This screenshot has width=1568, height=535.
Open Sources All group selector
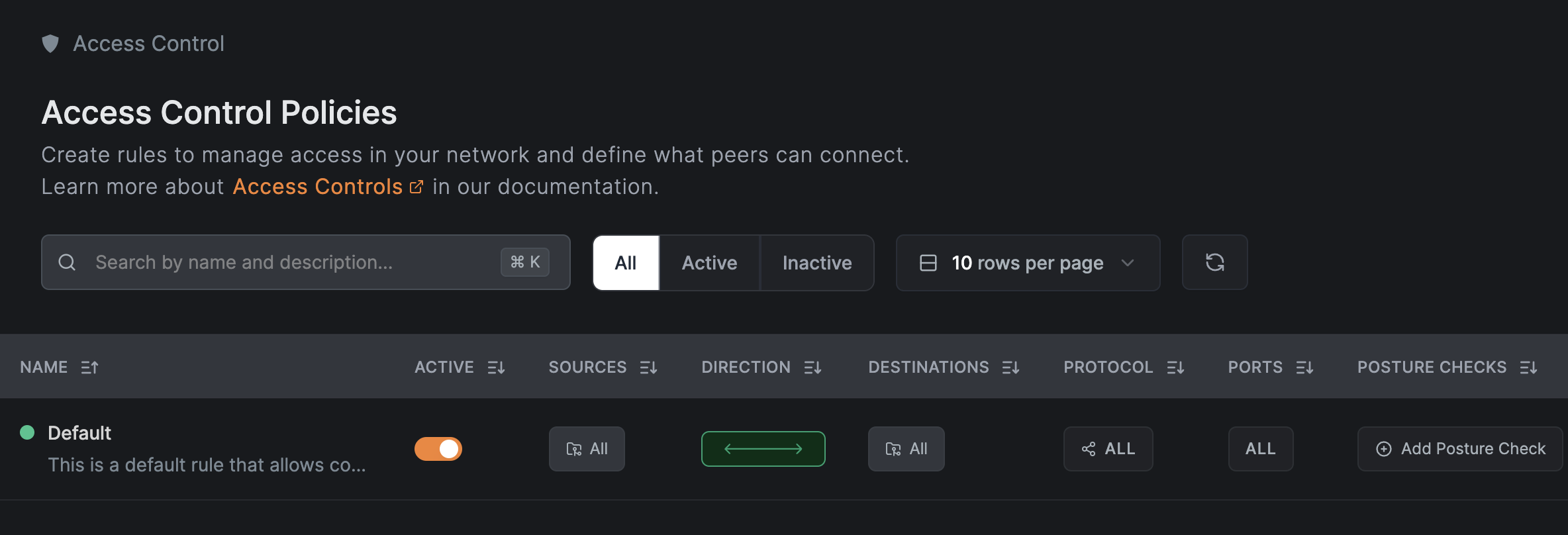coord(587,449)
